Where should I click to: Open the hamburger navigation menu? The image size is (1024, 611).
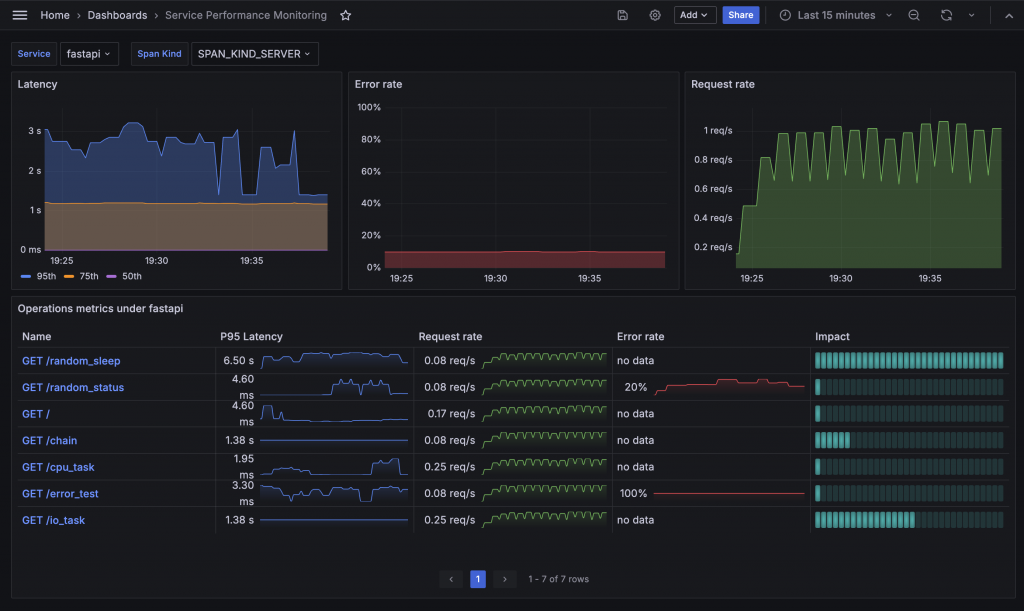pyautogui.click(x=20, y=15)
